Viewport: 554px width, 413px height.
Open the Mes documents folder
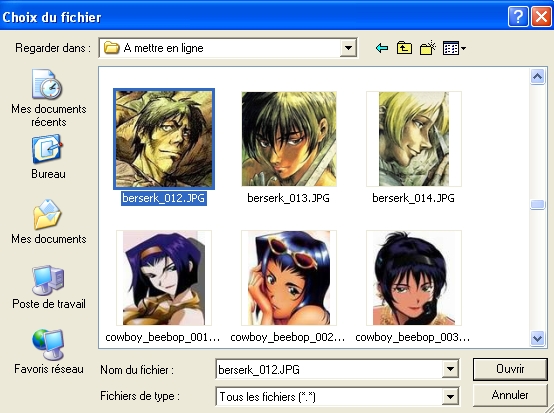[x=48, y=222]
